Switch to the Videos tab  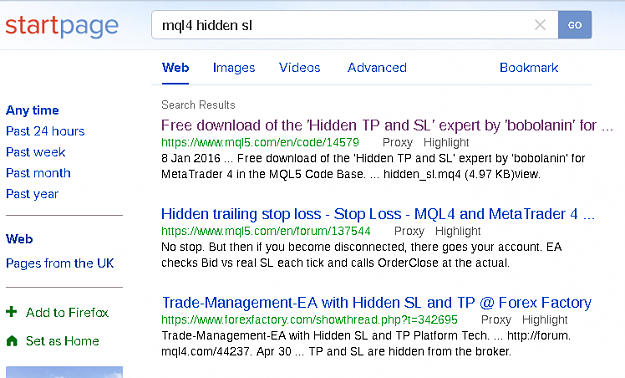click(299, 68)
